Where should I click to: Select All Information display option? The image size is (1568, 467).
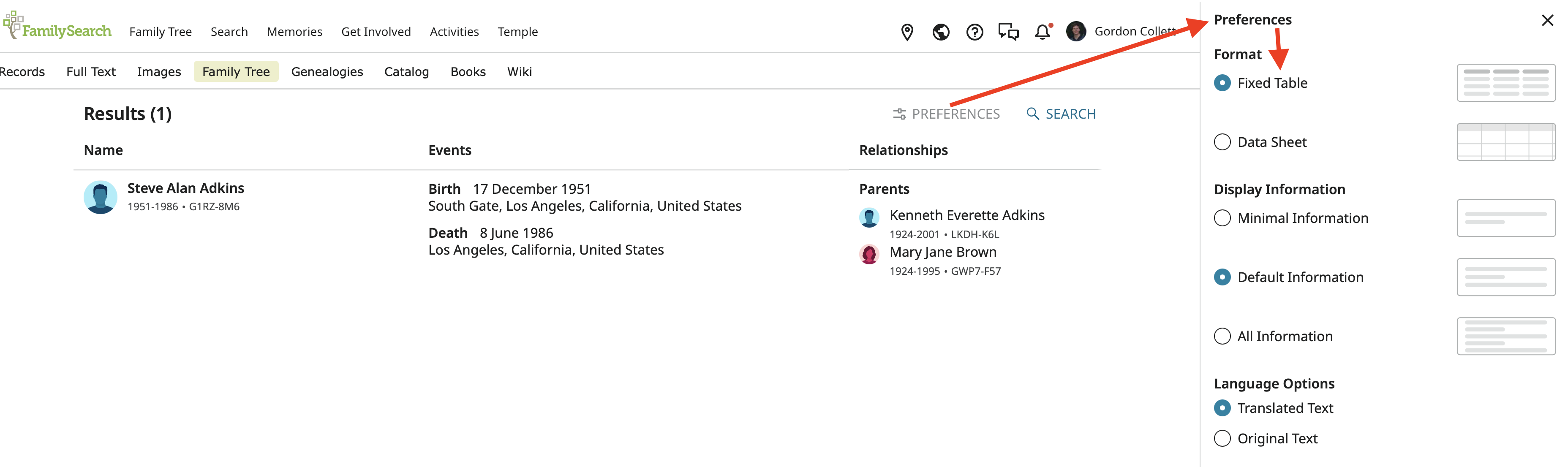click(x=1222, y=336)
